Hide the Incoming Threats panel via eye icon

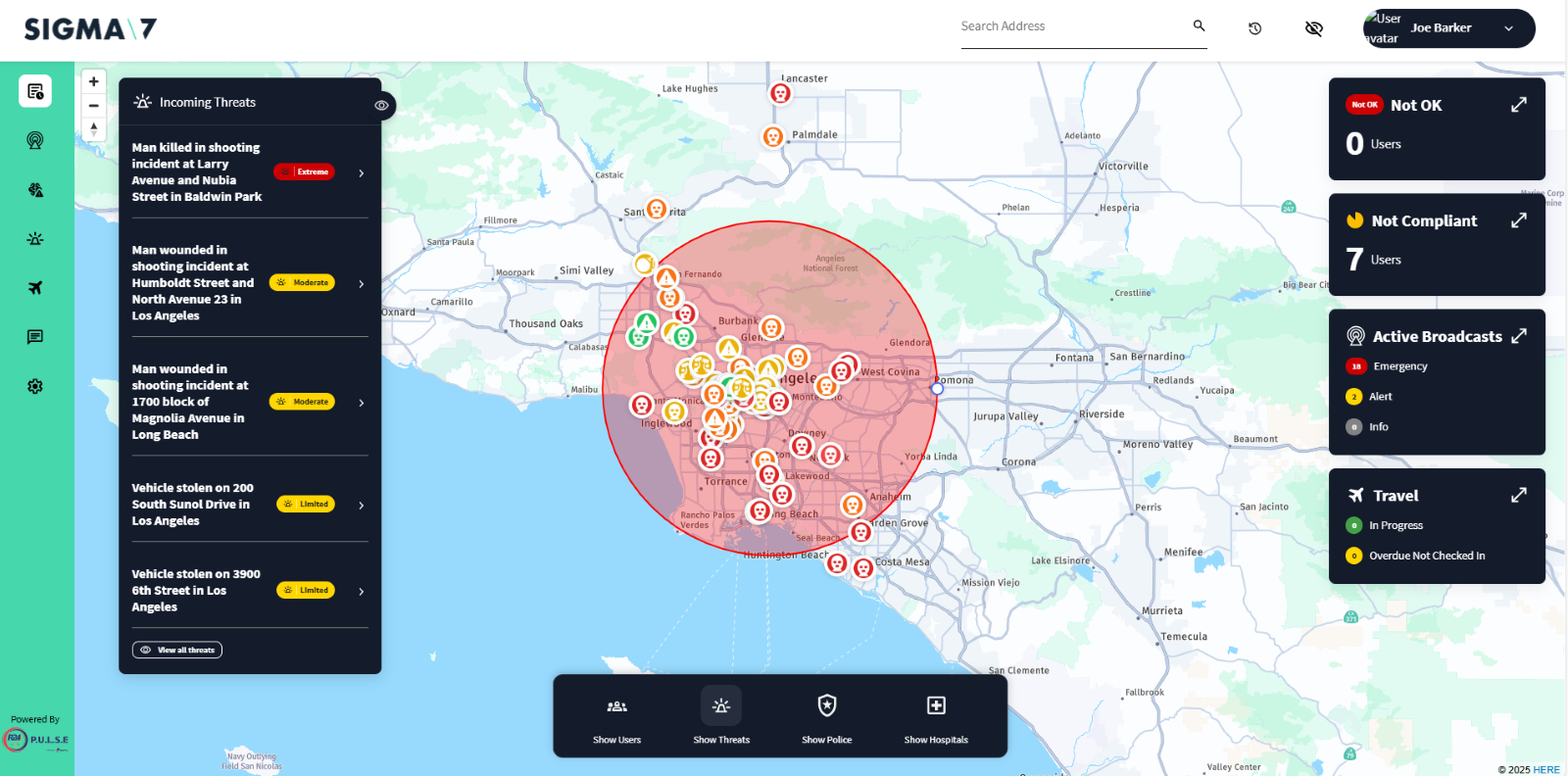(381, 105)
